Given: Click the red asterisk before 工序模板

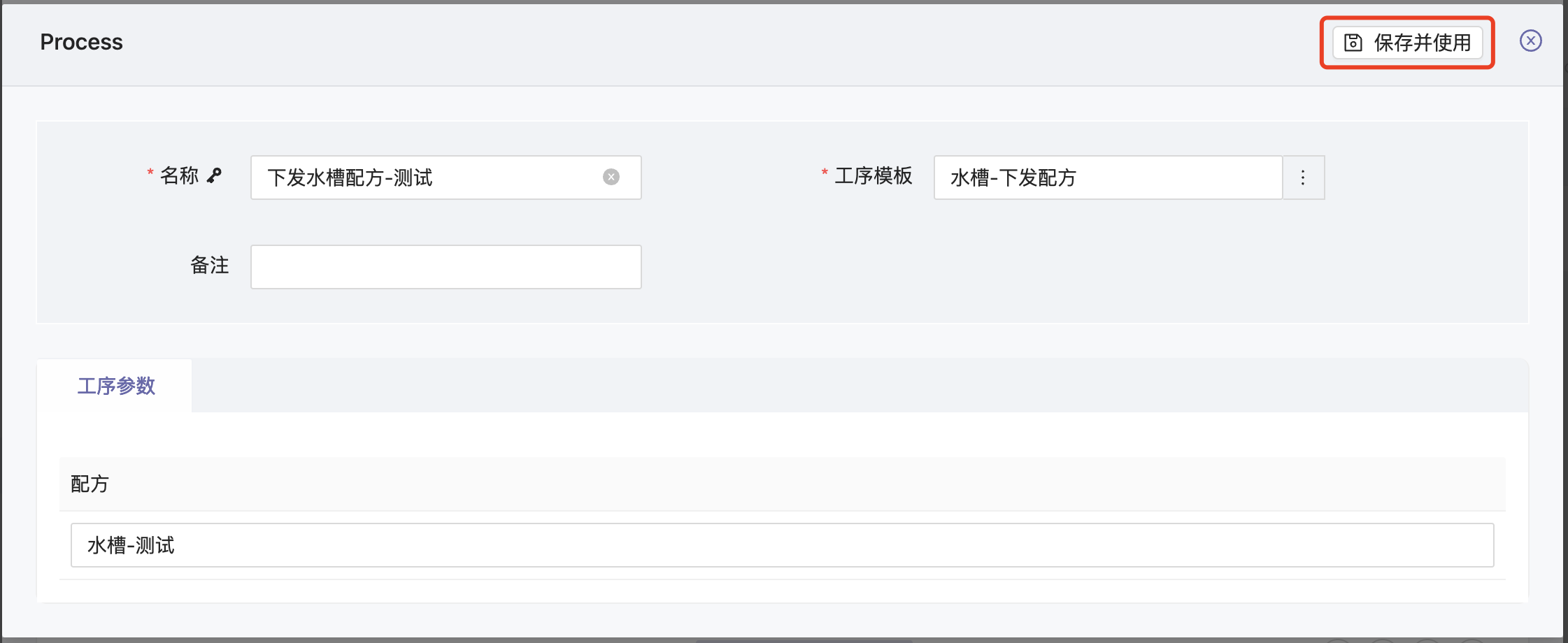Looking at the screenshot, I should tap(825, 173).
